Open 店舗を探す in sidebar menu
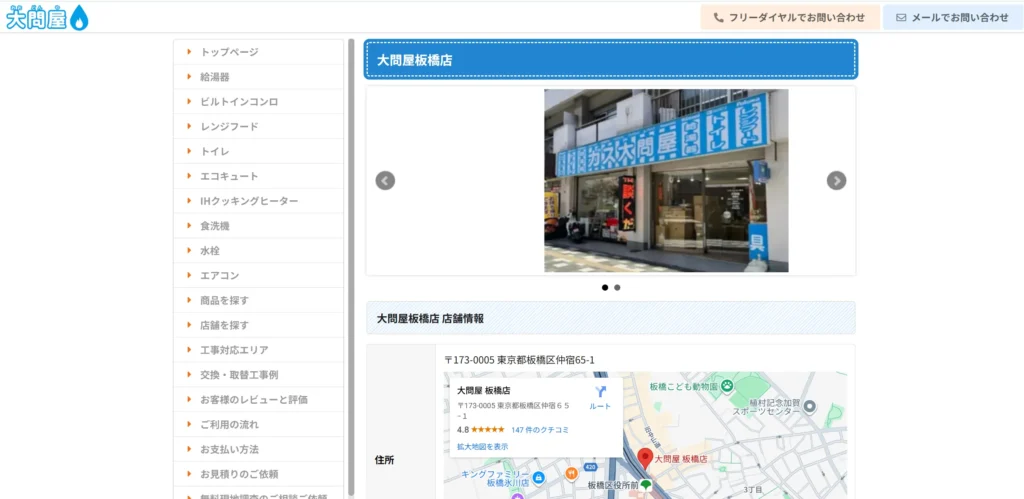Screen dimensions: 1024x499 [x=225, y=326]
